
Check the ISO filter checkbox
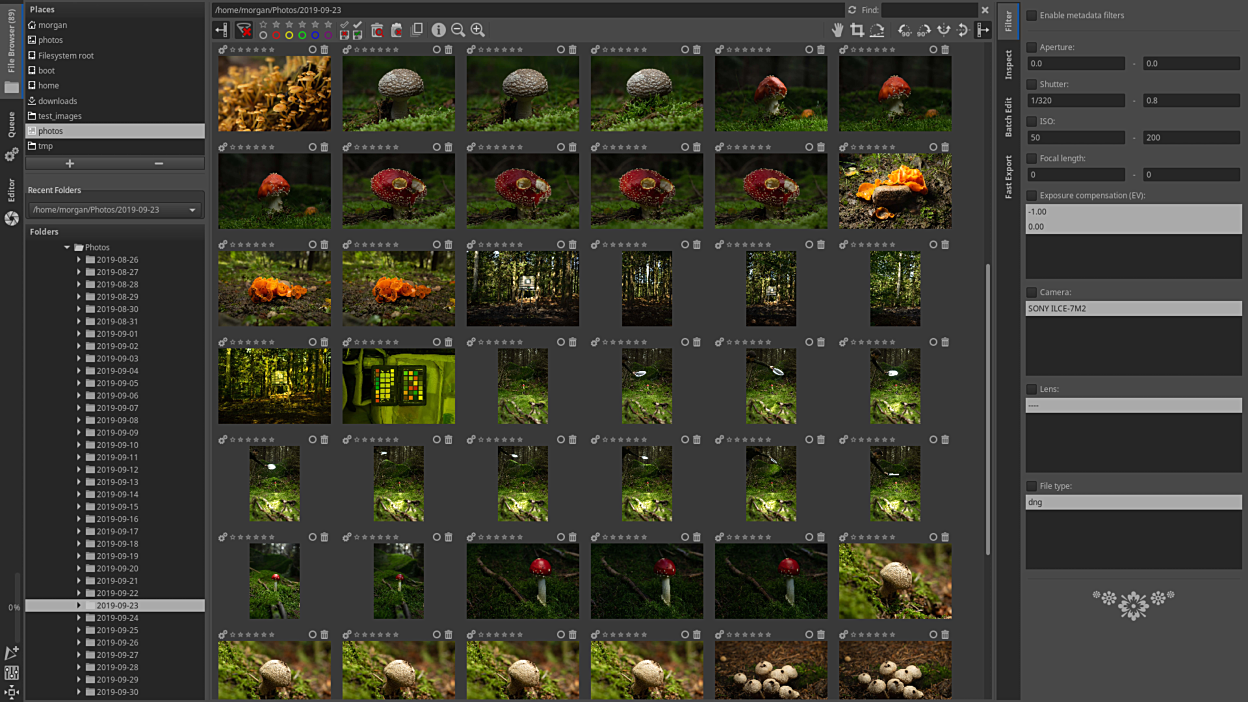point(1031,122)
